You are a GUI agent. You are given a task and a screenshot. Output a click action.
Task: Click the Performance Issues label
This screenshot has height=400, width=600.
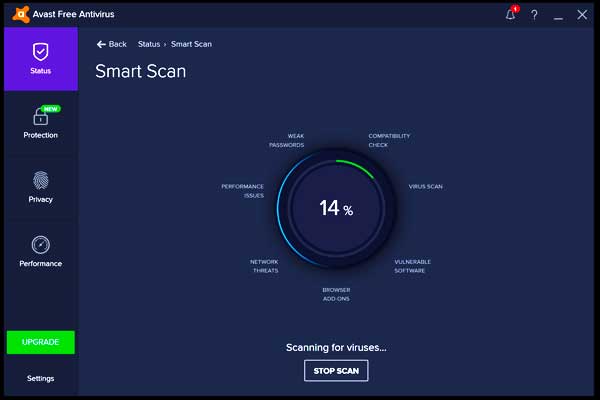[243, 191]
